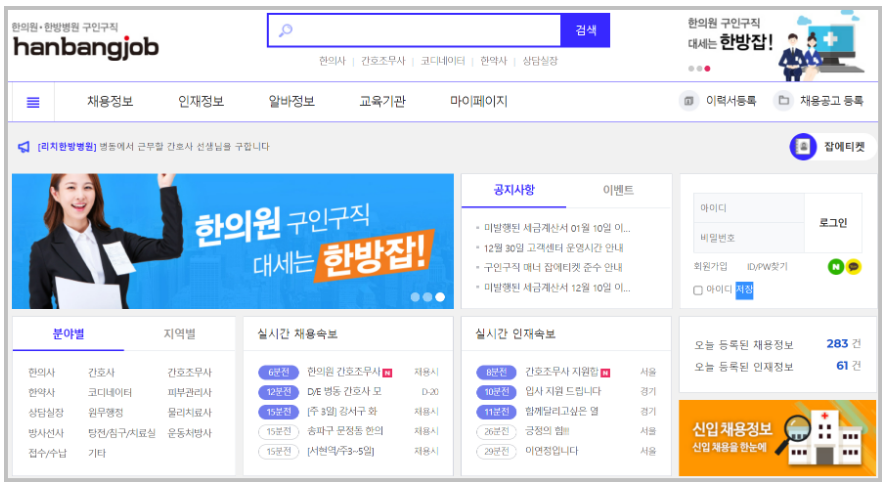Select 방사선사 category
This screenshot has width=884, height=484.
(x=46, y=433)
